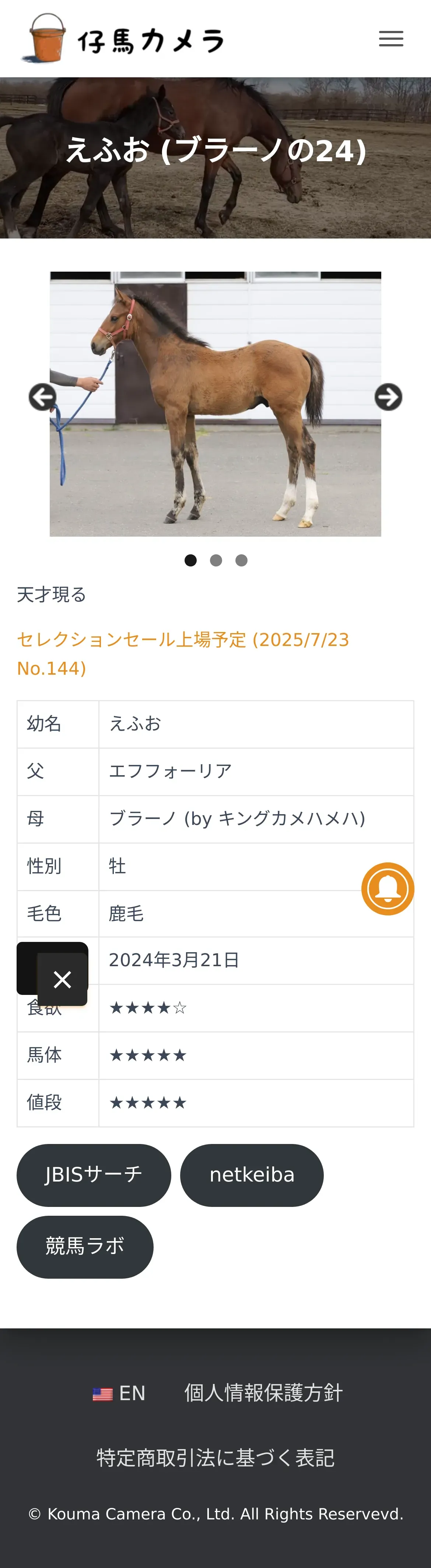431x1568 pixels.
Task: Select the second carousel dot
Action: click(216, 561)
